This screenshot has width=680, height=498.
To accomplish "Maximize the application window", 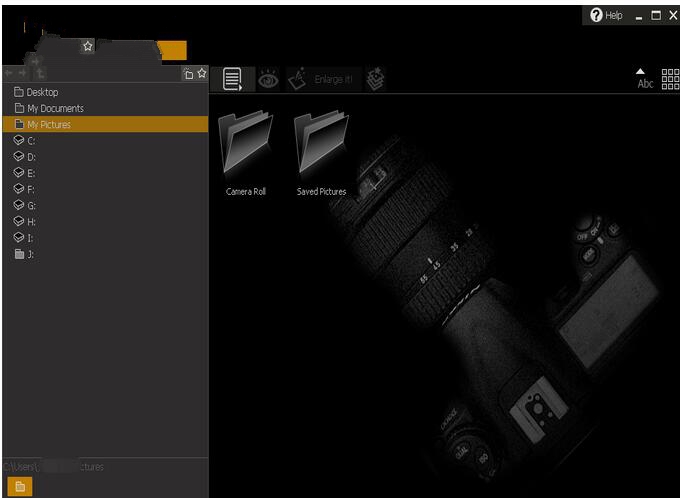I will (x=656, y=16).
